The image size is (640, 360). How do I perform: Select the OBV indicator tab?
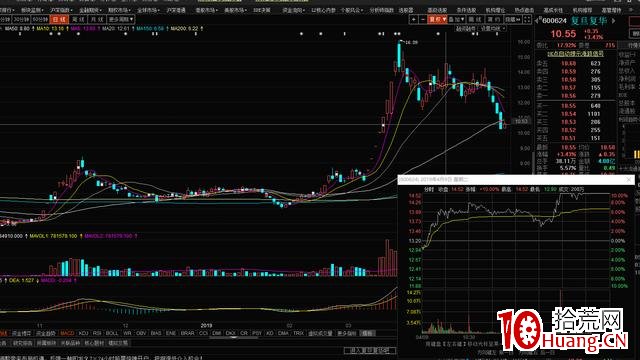[141, 333]
